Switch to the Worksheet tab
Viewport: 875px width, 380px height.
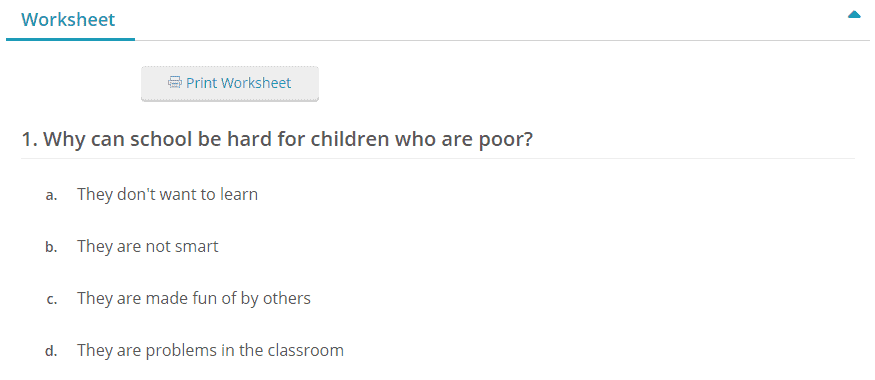tap(68, 20)
